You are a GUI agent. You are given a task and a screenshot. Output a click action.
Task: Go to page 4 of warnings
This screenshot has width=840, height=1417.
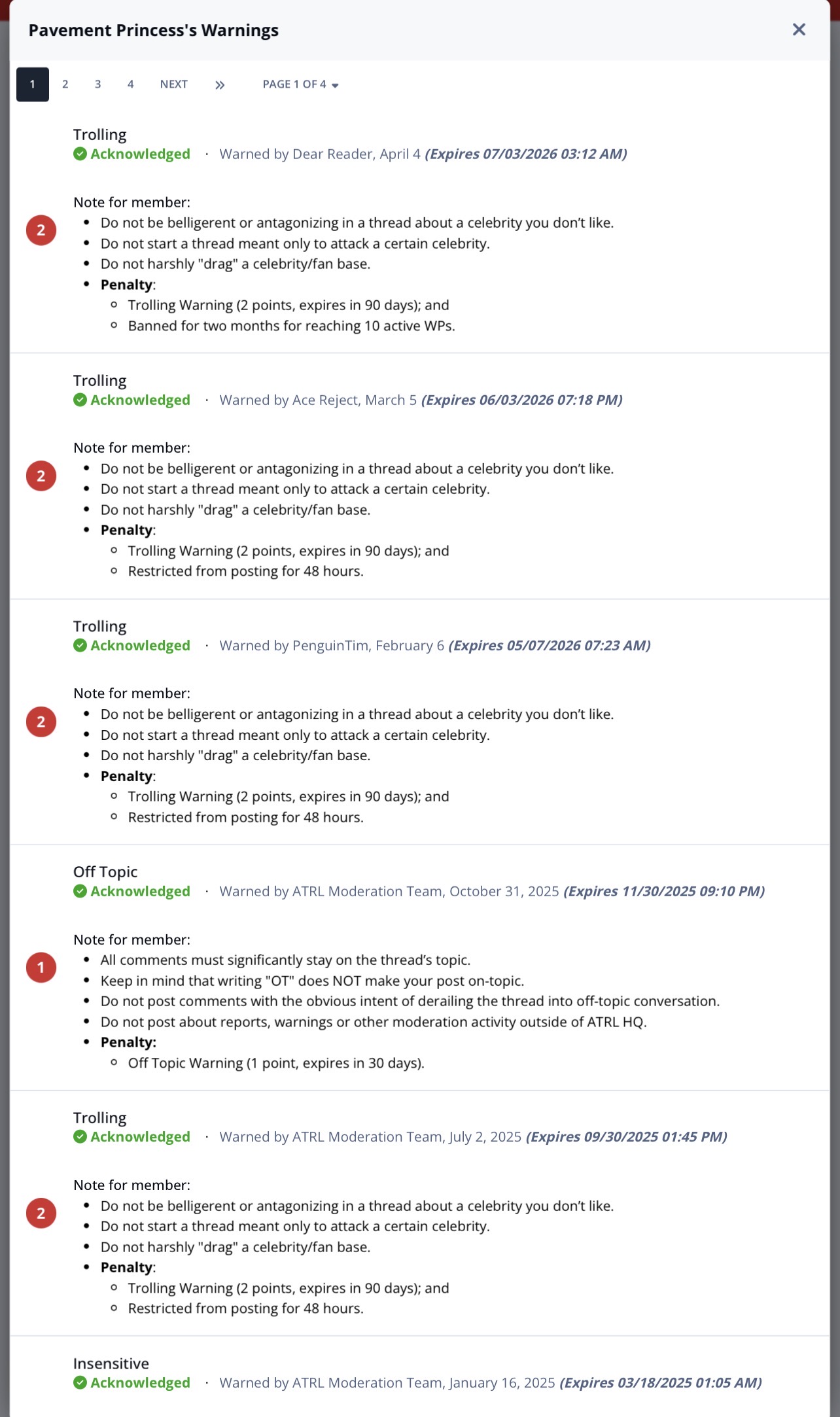pos(131,84)
